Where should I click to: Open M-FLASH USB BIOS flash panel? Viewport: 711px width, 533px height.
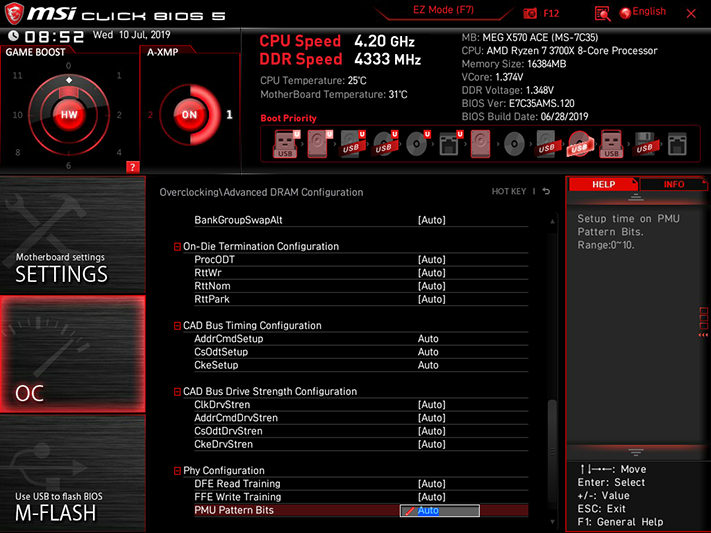[73, 474]
